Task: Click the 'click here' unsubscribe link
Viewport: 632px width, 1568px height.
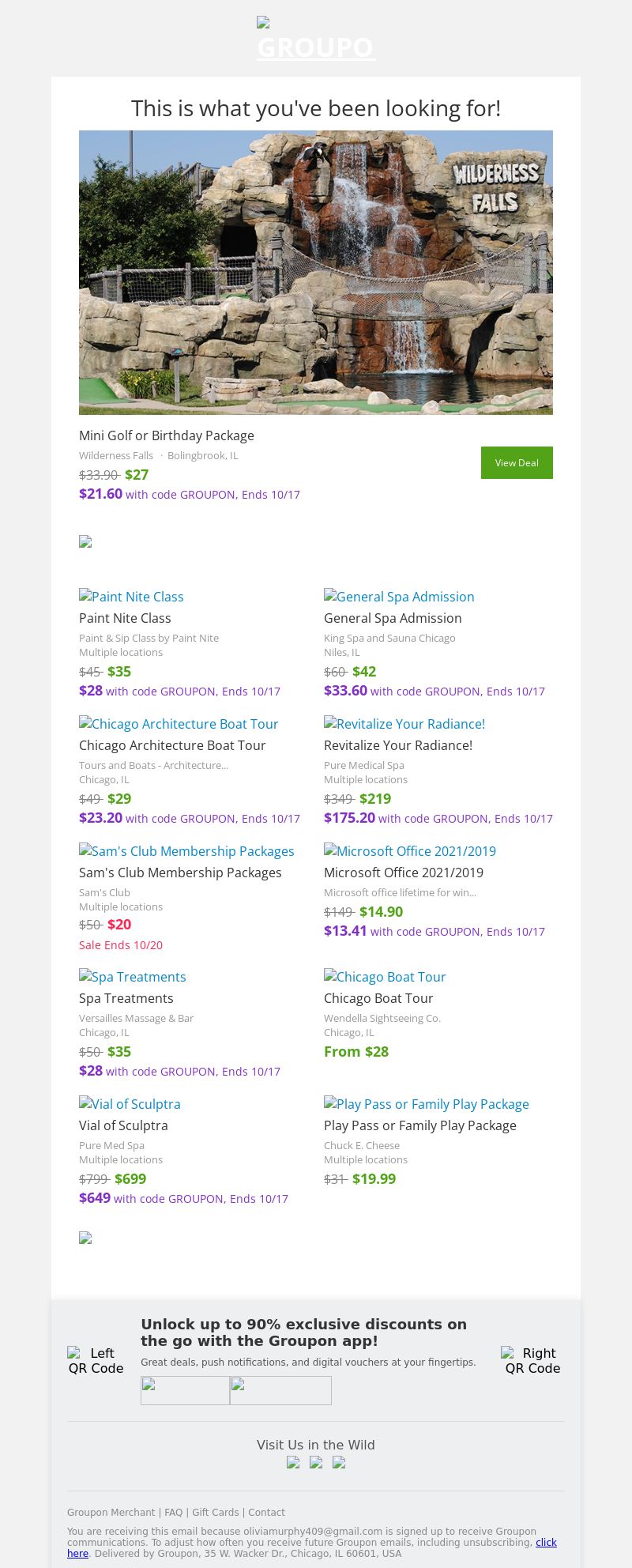Action: pyautogui.click(x=546, y=1542)
